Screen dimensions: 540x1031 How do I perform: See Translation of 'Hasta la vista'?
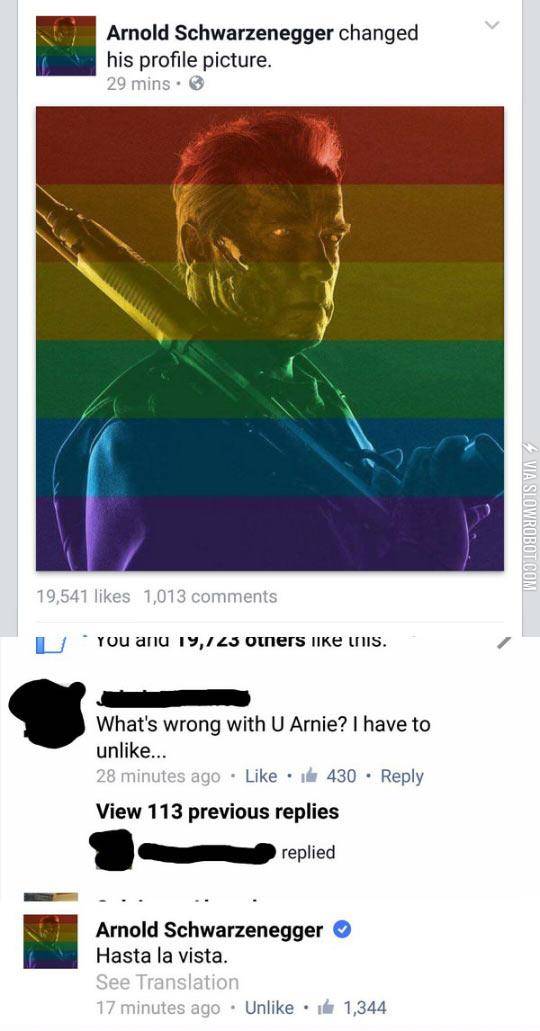point(167,982)
